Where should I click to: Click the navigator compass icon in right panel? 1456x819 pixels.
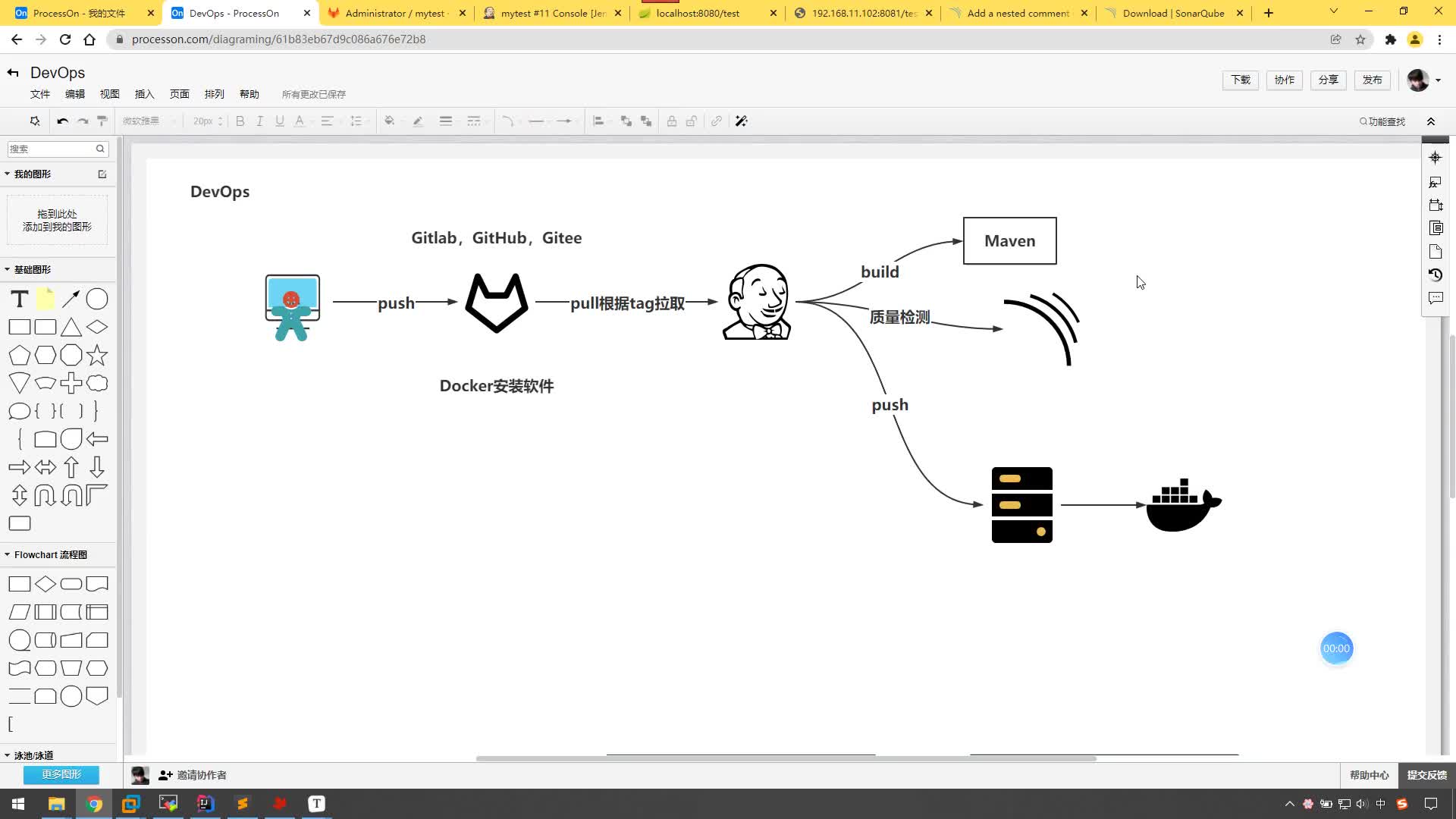click(1435, 158)
